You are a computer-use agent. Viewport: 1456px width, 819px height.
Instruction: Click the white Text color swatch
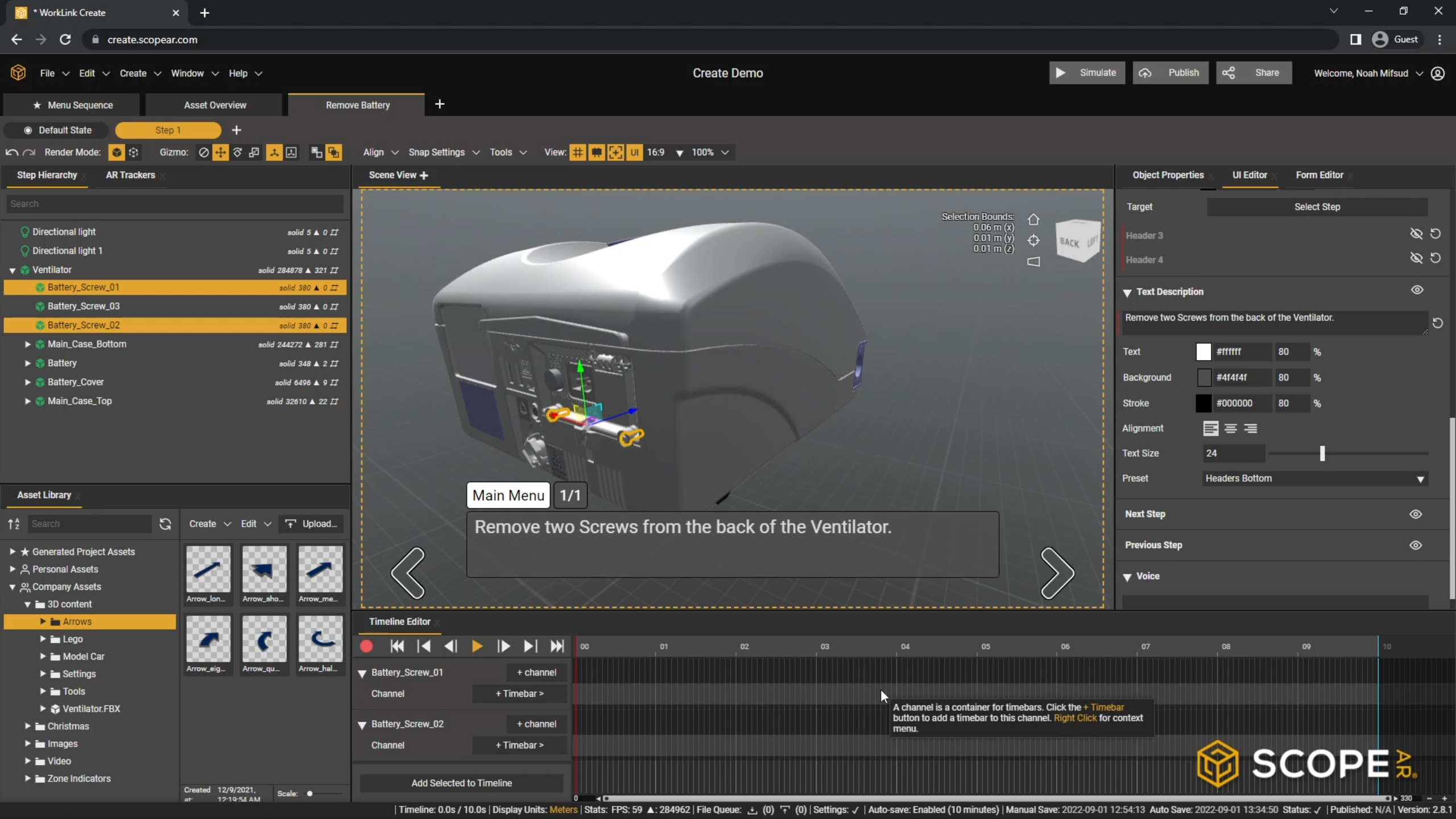1203,352
